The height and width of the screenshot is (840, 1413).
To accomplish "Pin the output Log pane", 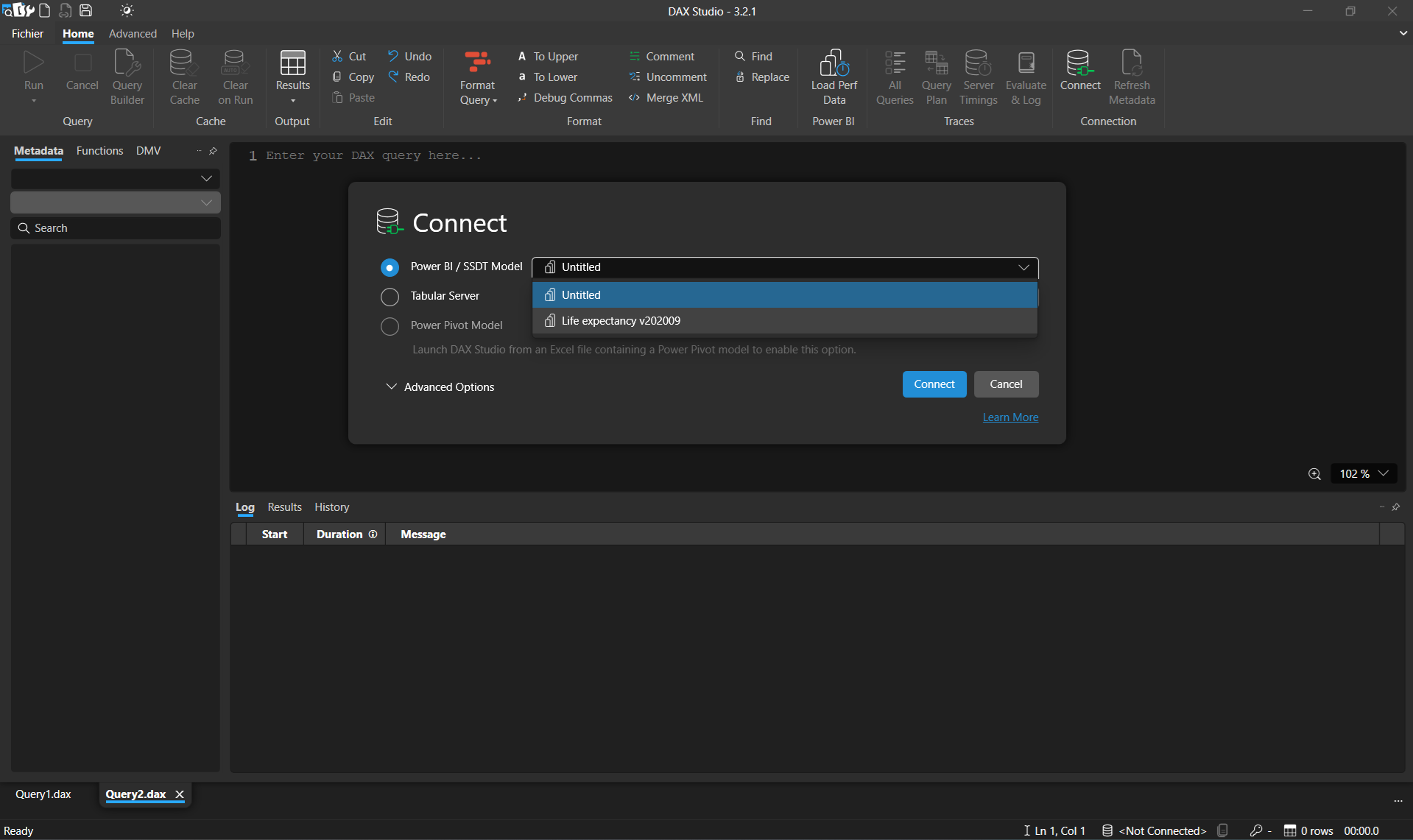I will pos(1395,507).
